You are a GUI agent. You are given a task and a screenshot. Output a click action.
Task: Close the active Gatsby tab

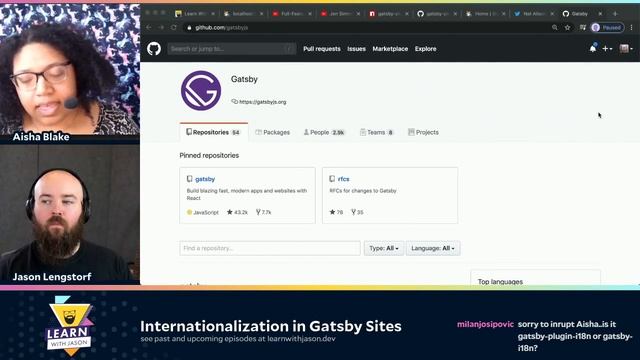600,13
